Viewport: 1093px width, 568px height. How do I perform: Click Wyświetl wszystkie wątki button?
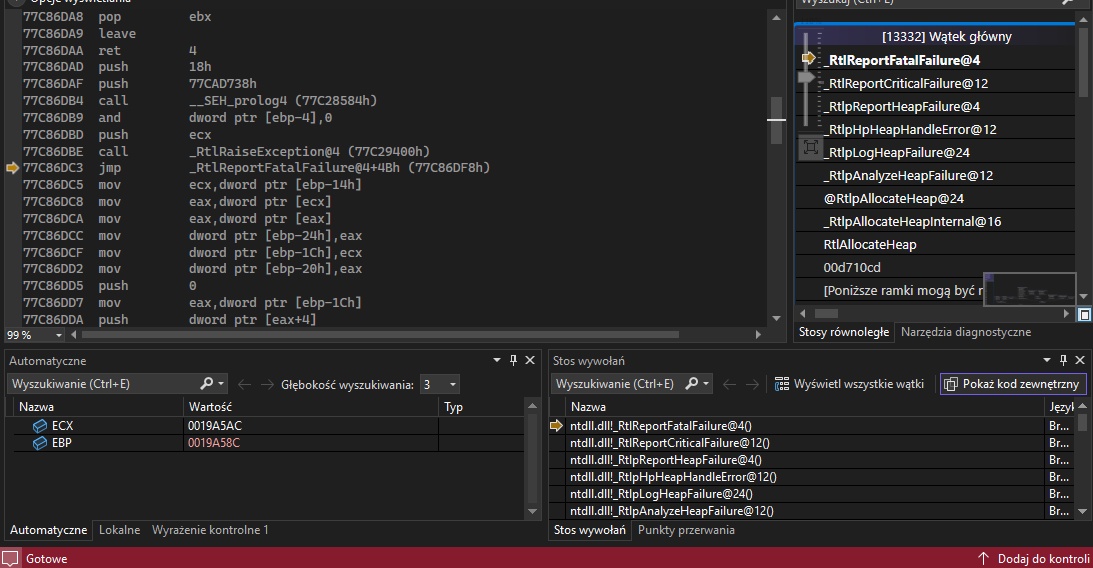pyautogui.click(x=849, y=383)
